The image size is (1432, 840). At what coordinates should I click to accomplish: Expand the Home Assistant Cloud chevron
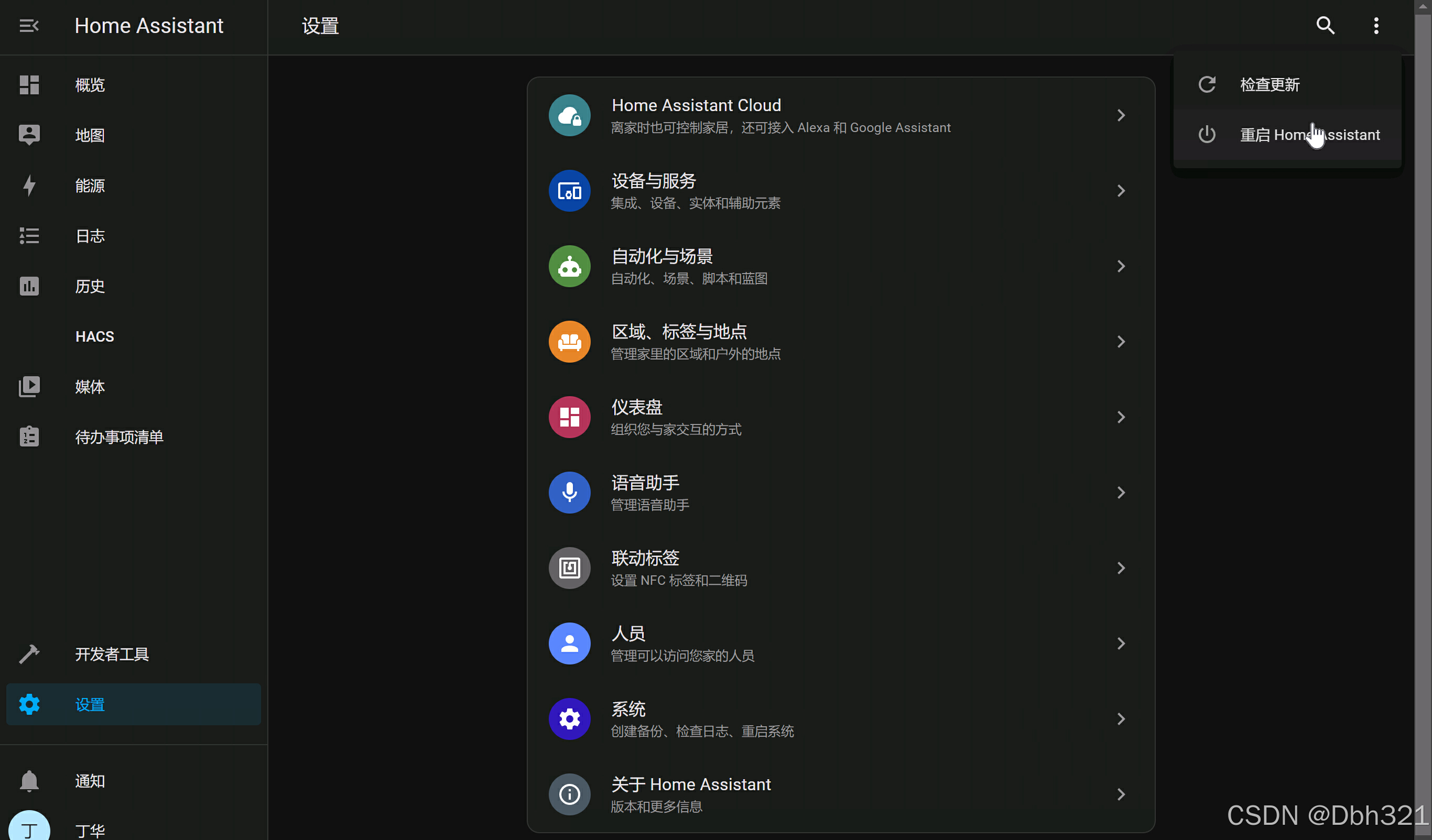tap(1121, 115)
